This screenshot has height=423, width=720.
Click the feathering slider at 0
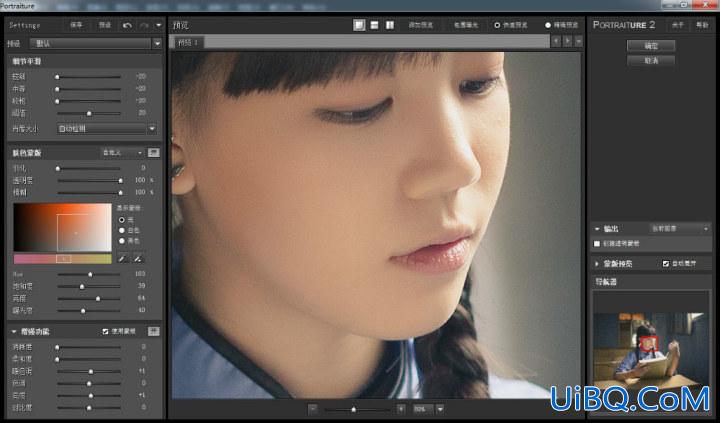point(89,168)
